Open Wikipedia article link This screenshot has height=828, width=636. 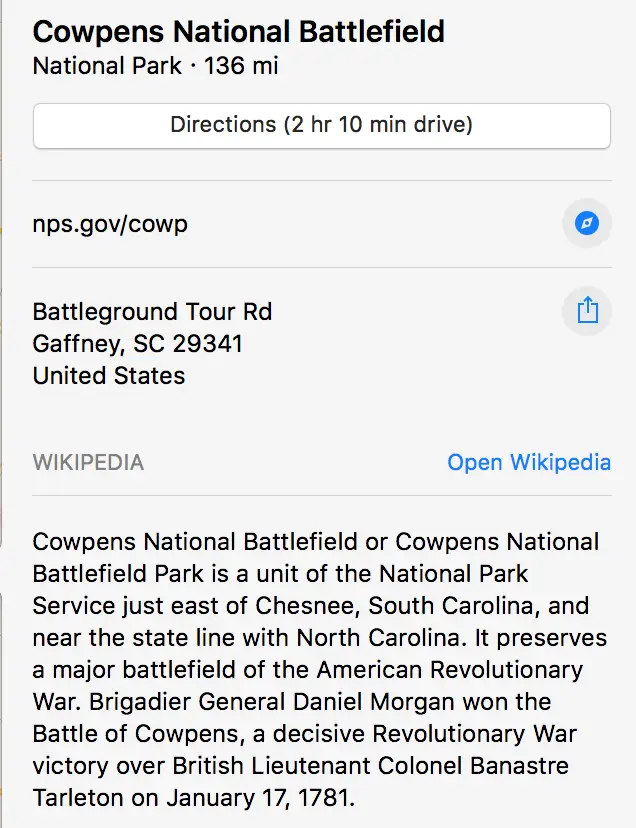[528, 462]
